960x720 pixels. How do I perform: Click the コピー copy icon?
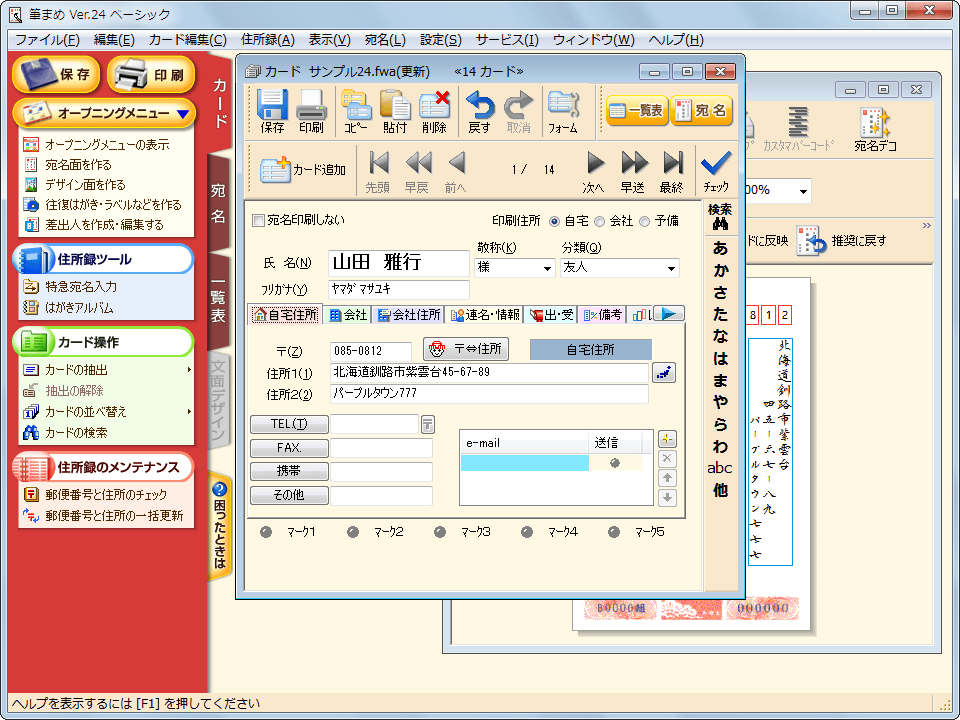[x=356, y=111]
